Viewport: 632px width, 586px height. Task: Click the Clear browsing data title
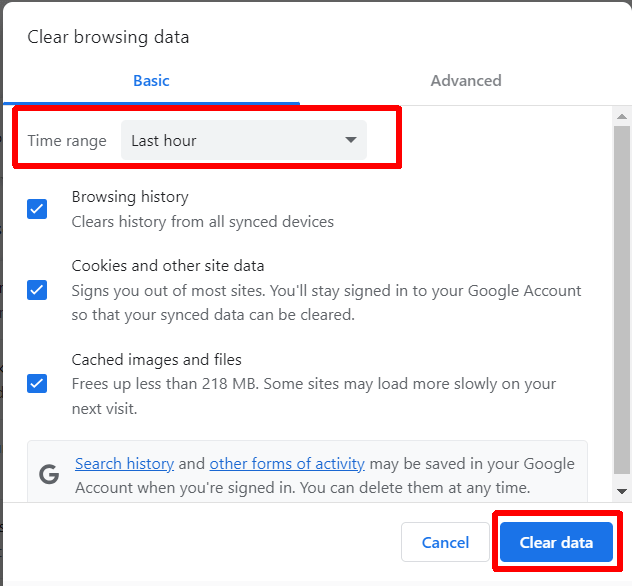pos(108,37)
